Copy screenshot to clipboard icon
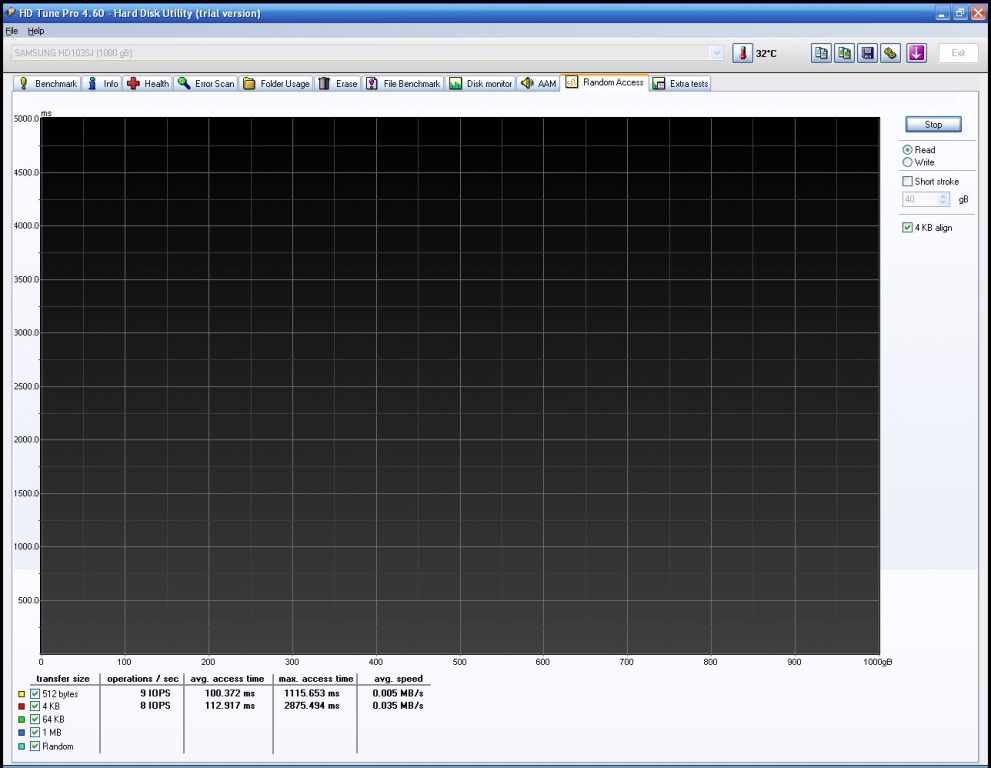The height and width of the screenshot is (768, 991). [844, 53]
